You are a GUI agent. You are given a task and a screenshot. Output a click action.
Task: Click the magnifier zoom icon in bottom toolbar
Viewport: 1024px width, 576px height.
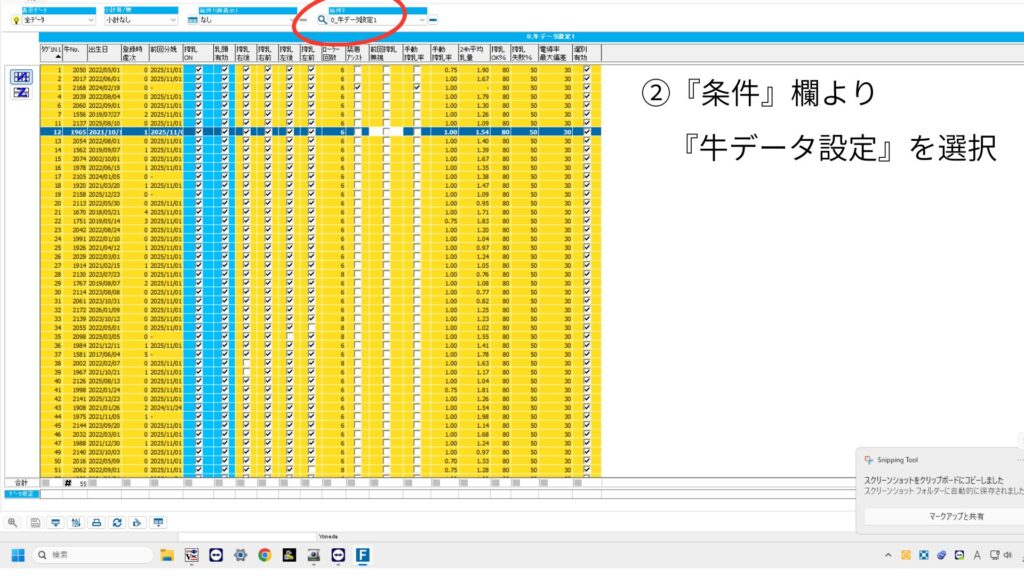(12, 522)
